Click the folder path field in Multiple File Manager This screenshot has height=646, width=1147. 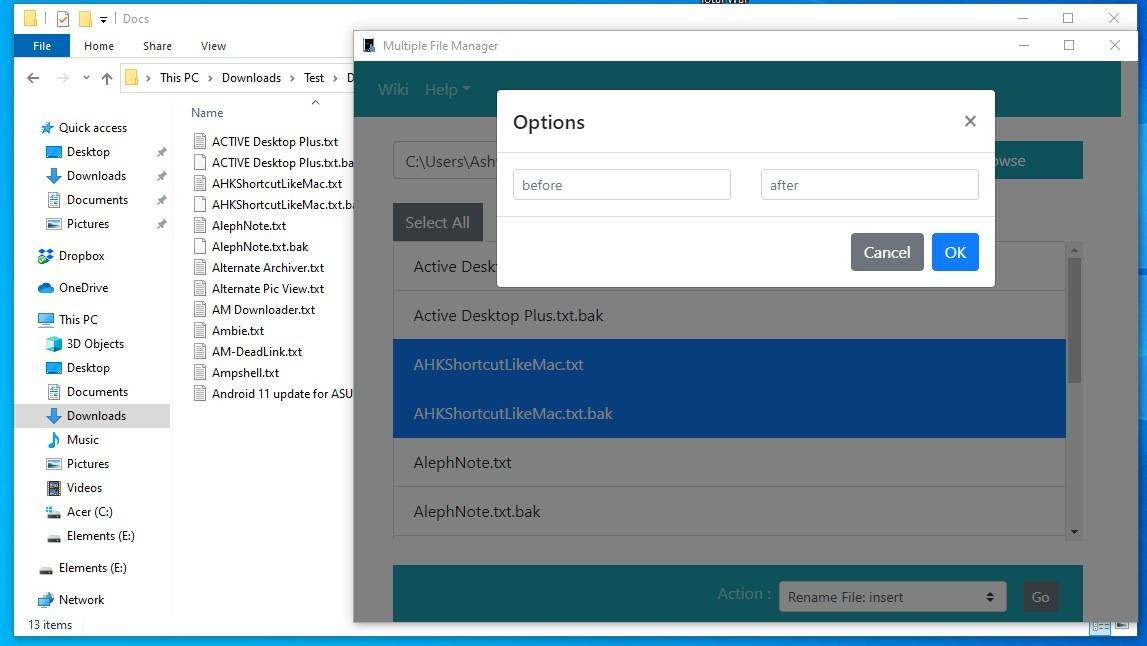(445, 161)
